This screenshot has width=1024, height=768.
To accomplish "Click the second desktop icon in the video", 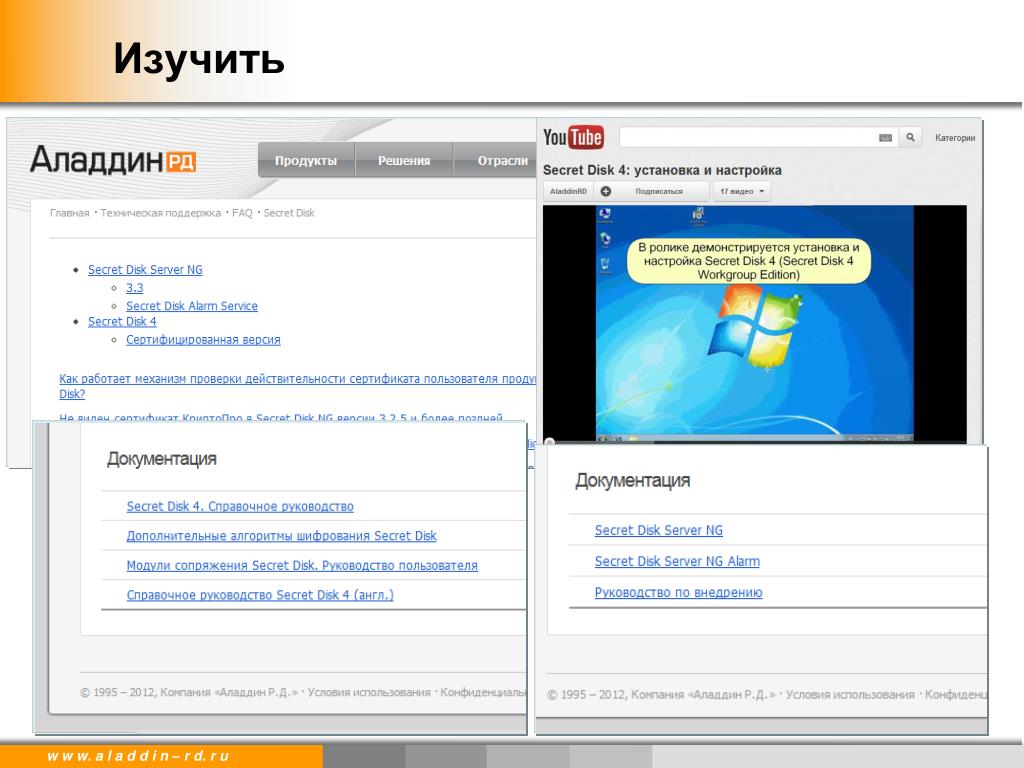I will 605,239.
